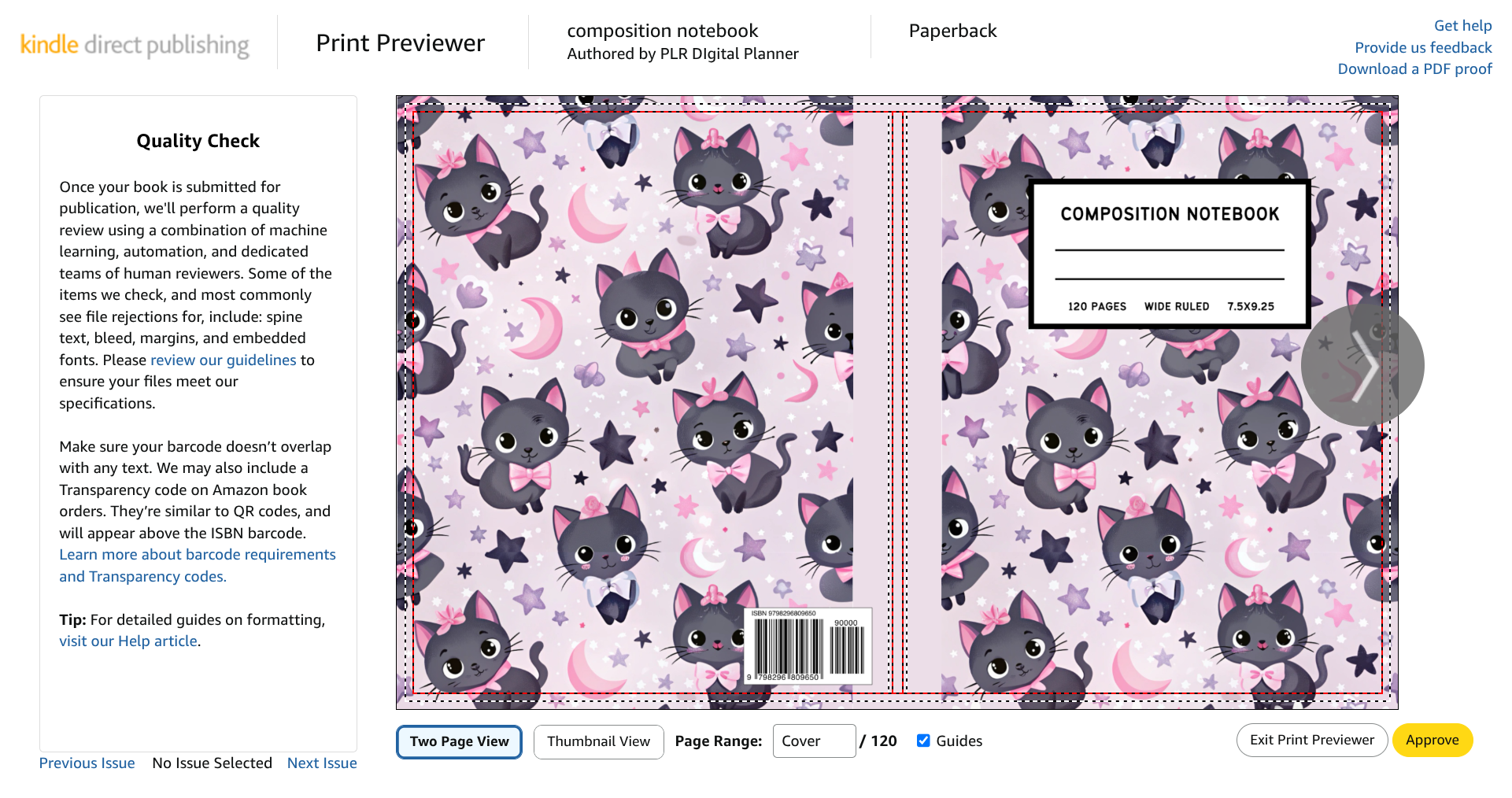This screenshot has height=798, width=1512.
Task: Approve the book cover
Action: pyautogui.click(x=1433, y=740)
